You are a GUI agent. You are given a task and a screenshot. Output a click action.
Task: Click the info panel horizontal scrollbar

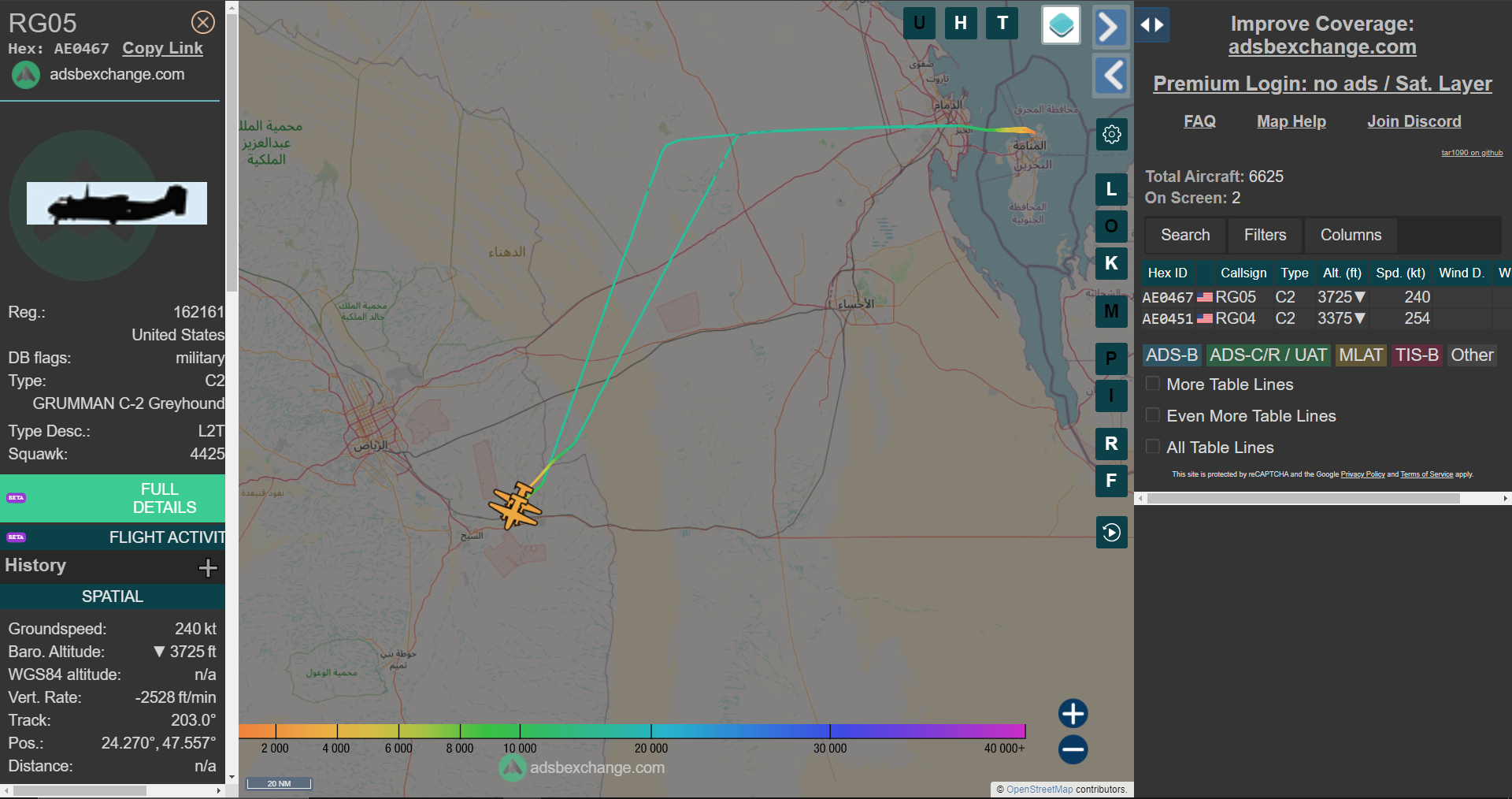tap(80, 790)
